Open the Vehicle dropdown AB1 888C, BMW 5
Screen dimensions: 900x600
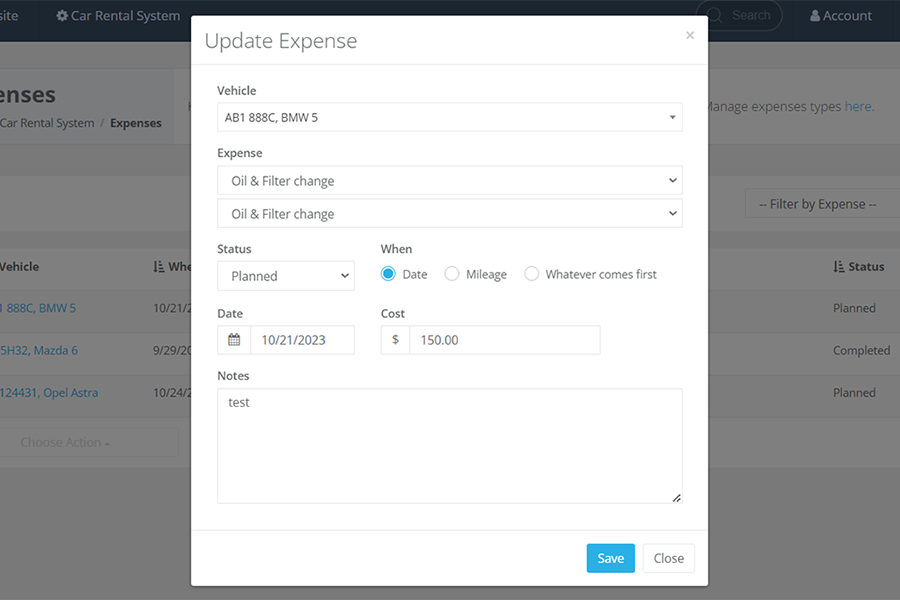pos(449,117)
